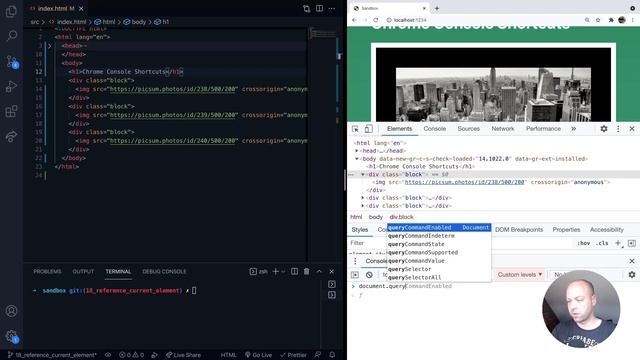
Task: Go back in Chrome
Action: coord(354,20)
